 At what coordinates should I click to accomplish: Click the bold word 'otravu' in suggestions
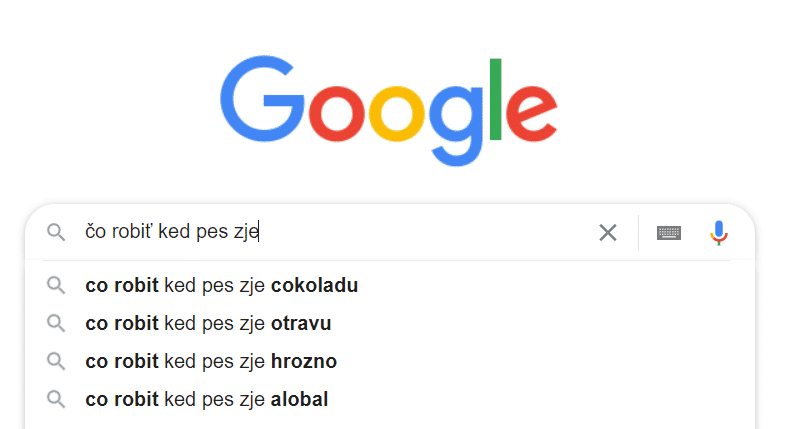[x=301, y=323]
